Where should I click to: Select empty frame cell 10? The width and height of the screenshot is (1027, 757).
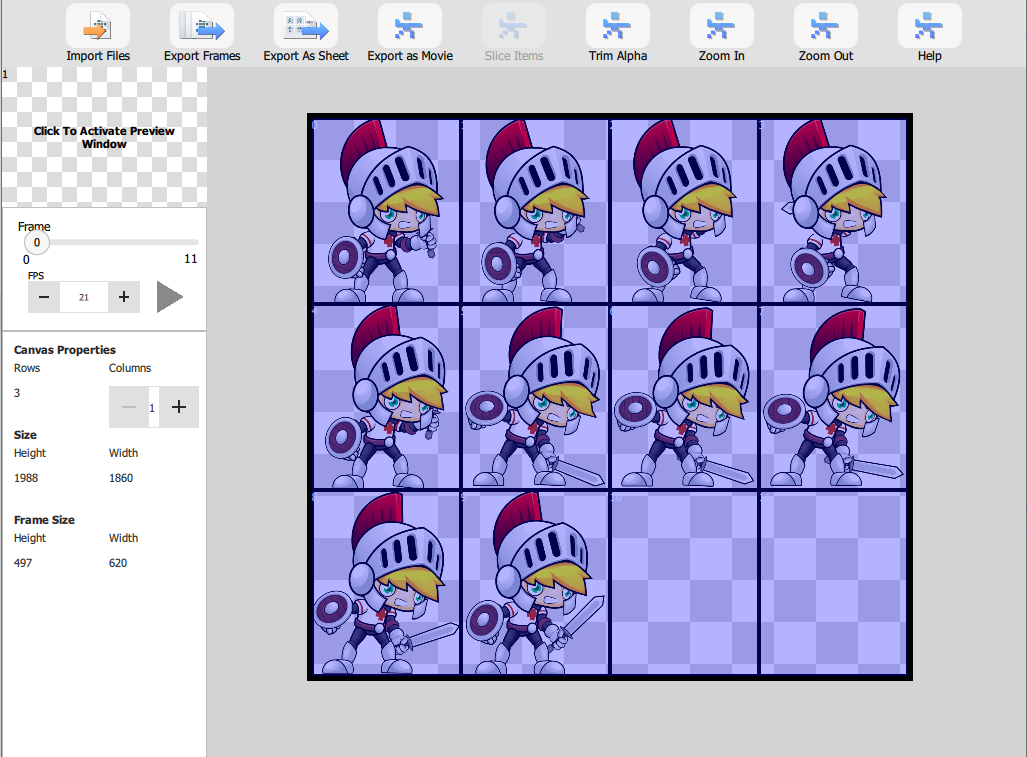684,583
